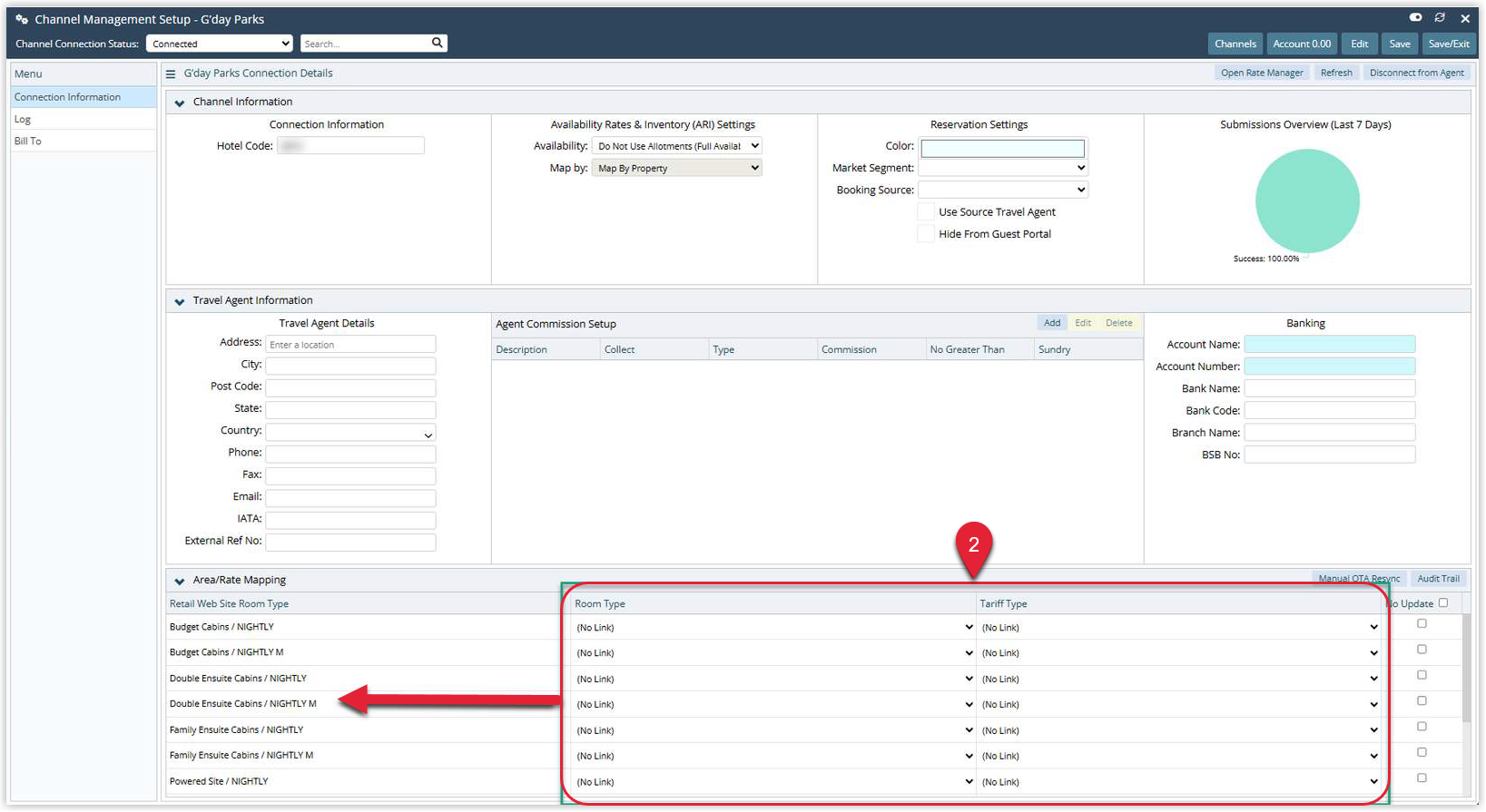Screen dimensions: 1486x812
Task: Tick No Update for Double Ensuite Cabins / NIGHTLY
Action: tap(1422, 675)
